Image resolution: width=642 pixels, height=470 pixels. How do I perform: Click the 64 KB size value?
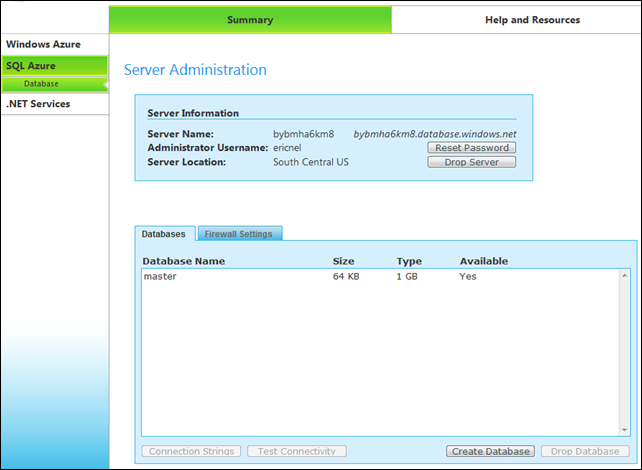(346, 276)
